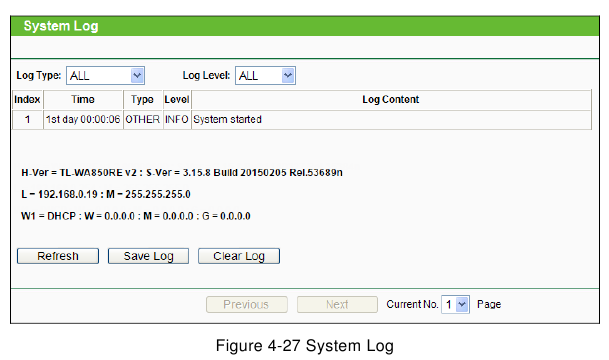Image resolution: width=609 pixels, height=360 pixels.
Task: Click the Previous page button
Action: tap(247, 304)
